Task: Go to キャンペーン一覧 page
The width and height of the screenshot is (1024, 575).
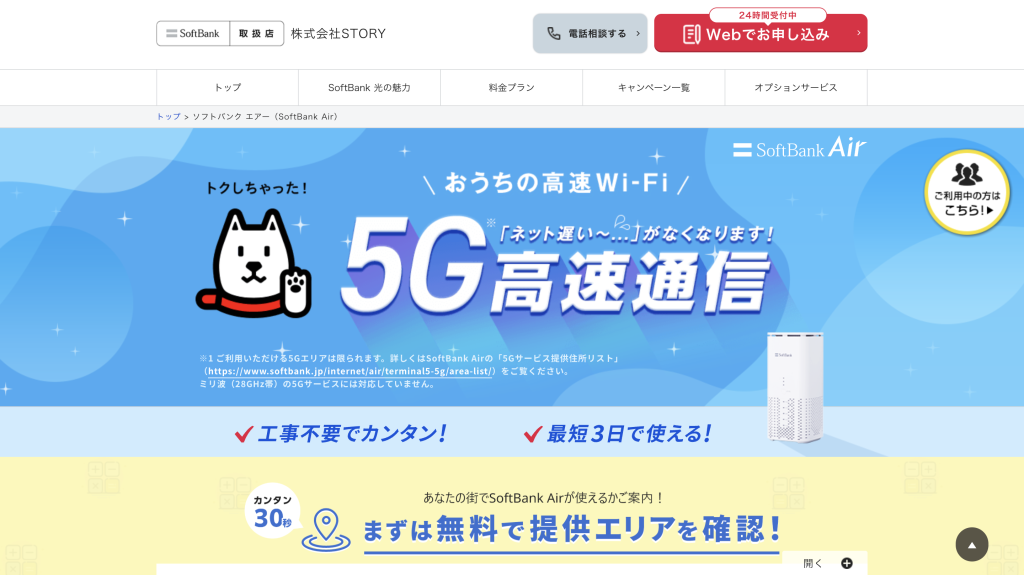Action: click(654, 88)
